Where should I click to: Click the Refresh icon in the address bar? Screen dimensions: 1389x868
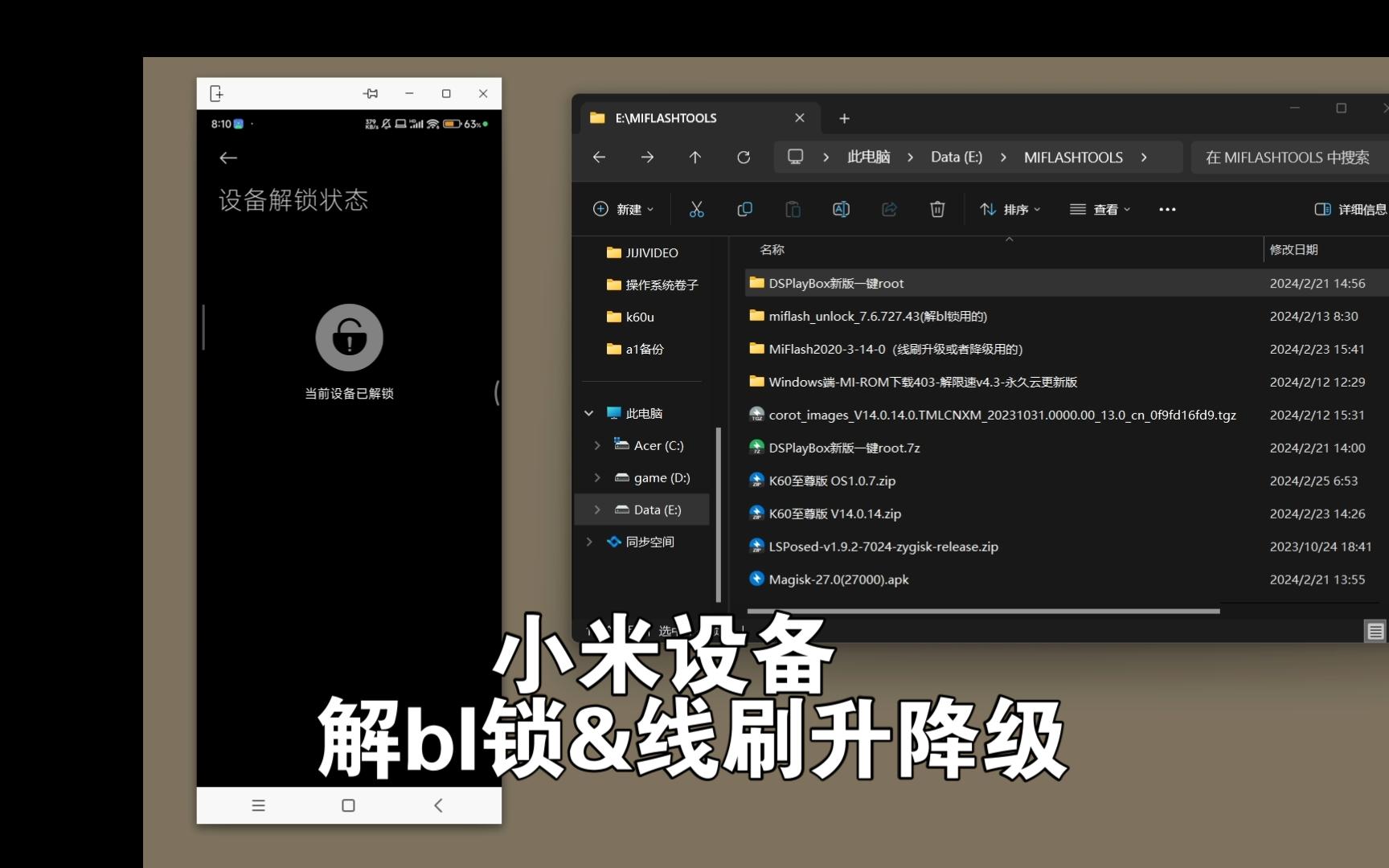click(x=744, y=157)
